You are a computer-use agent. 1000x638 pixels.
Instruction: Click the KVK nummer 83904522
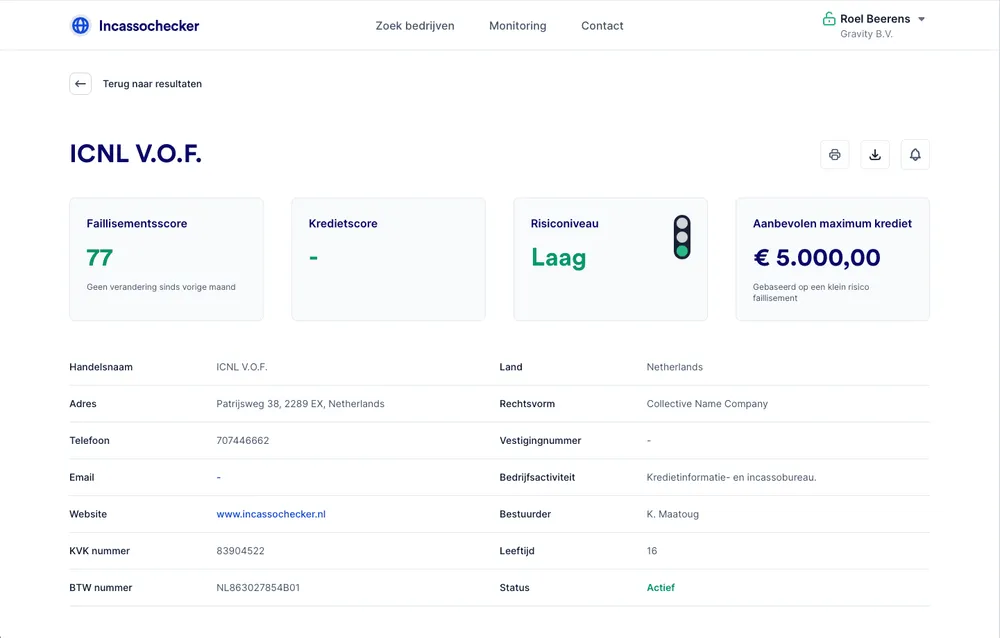pyautogui.click(x=240, y=551)
